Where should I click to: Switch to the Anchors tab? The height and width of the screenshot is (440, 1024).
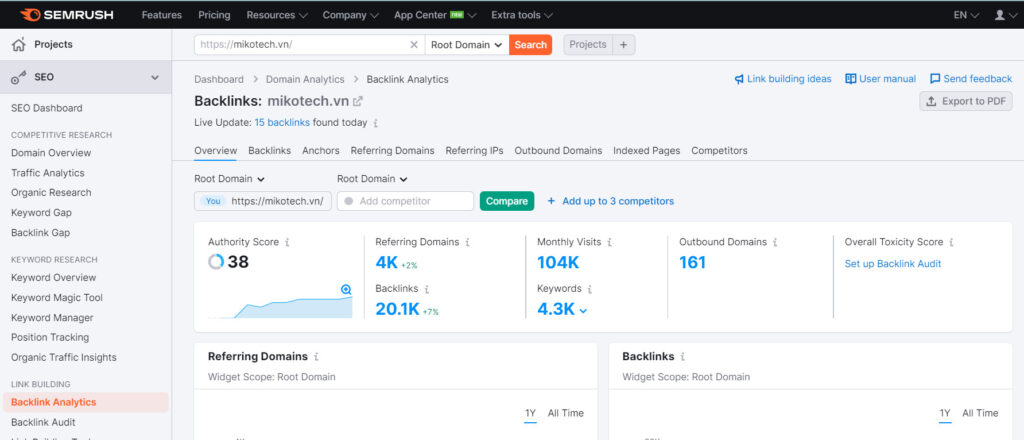(x=321, y=151)
